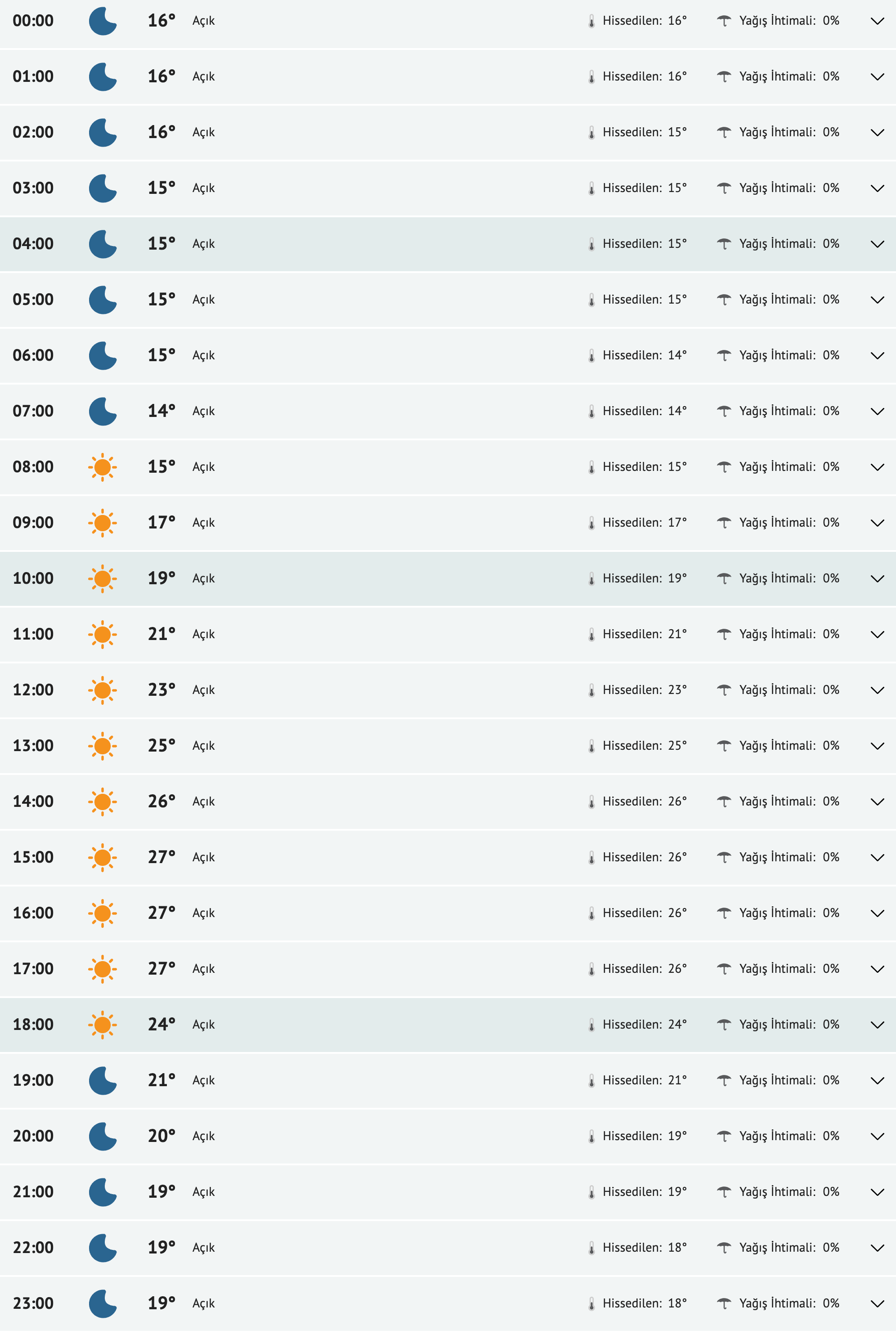Click the moon icon in the 00:00 row
Image resolution: width=896 pixels, height=1334 pixels.
103,21
